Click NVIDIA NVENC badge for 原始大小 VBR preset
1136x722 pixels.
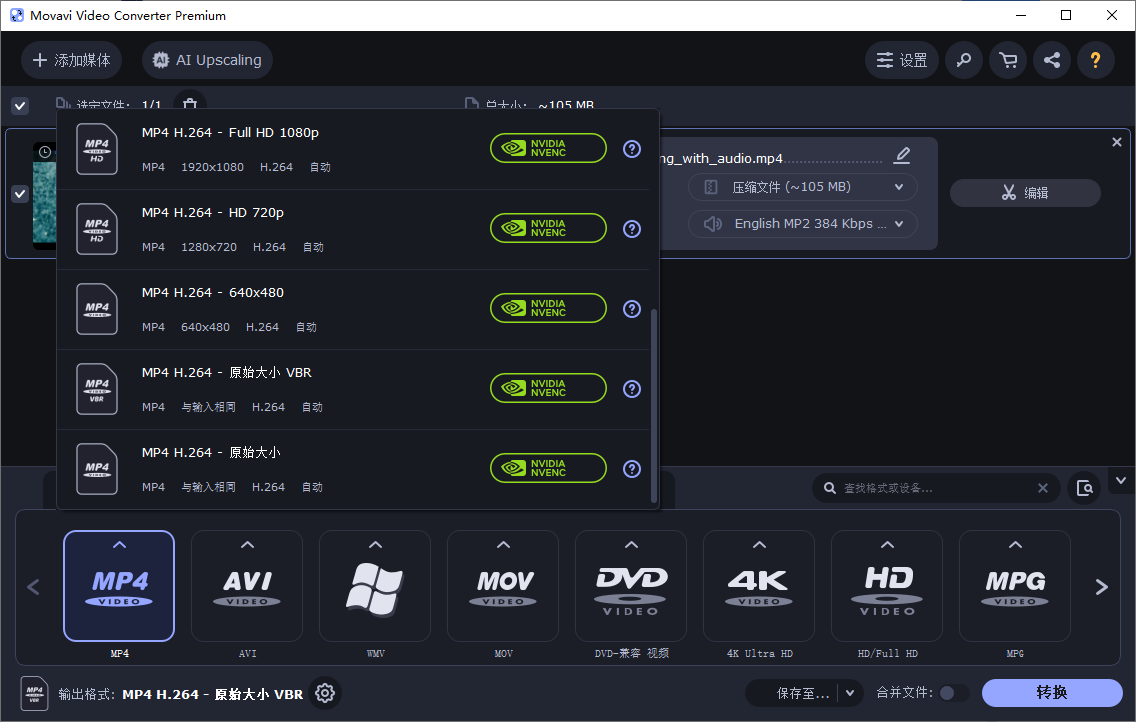click(x=548, y=388)
